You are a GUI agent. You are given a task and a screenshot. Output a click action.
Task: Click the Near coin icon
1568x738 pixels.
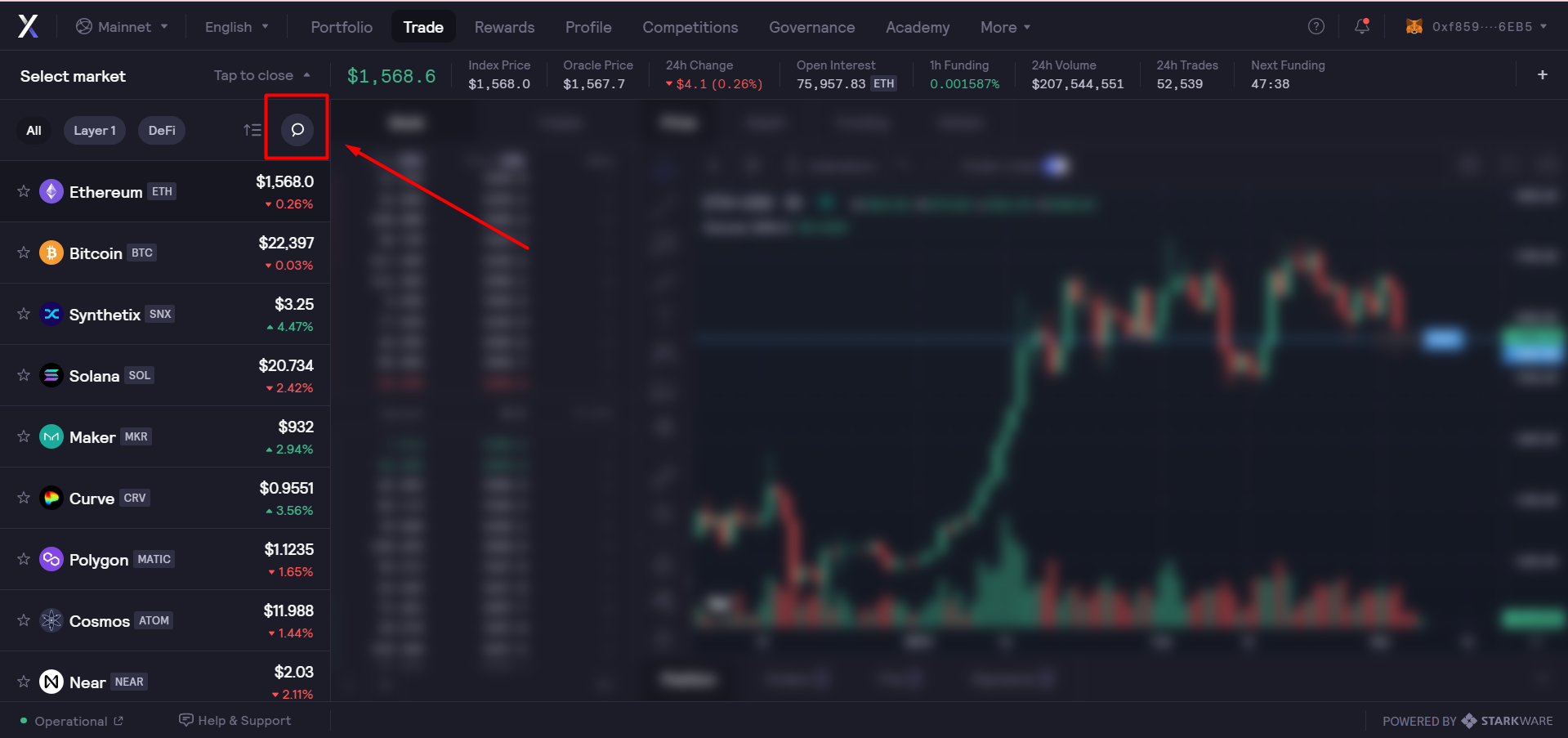click(x=51, y=682)
